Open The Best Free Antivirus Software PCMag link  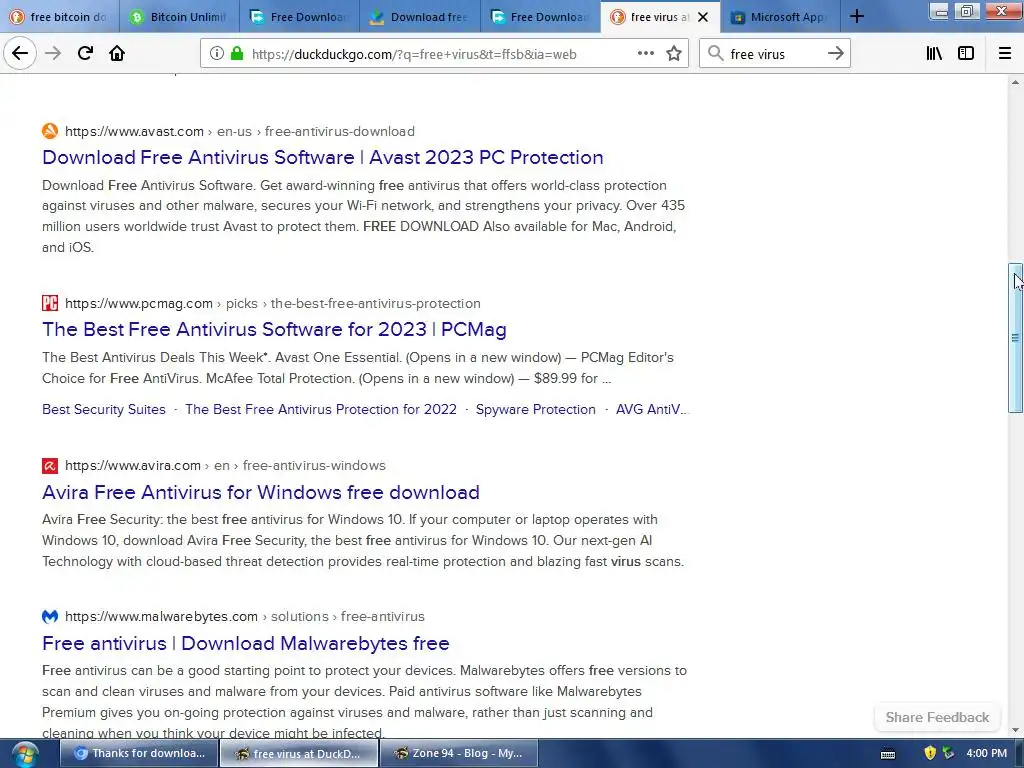point(274,329)
